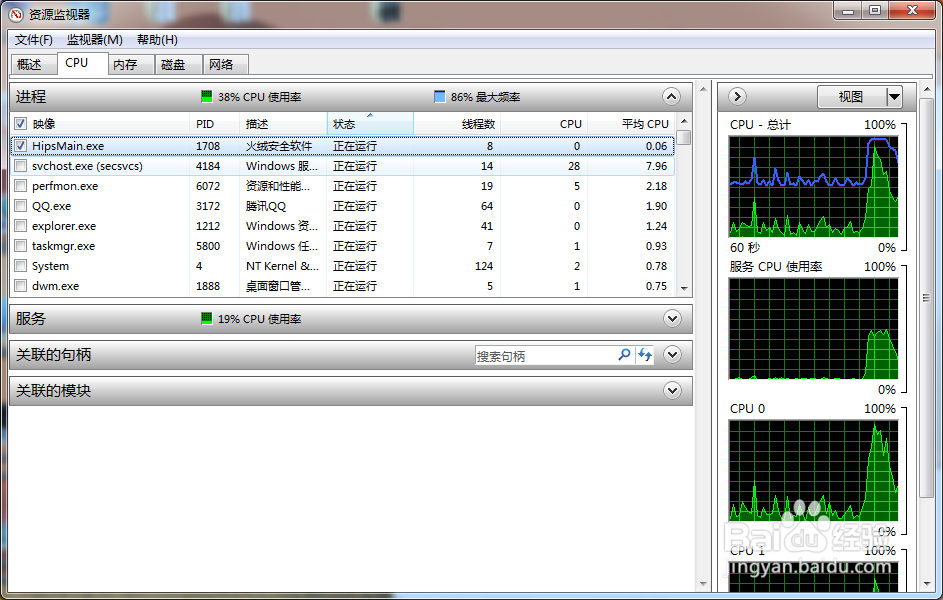Check the System process checkbox

point(20,266)
